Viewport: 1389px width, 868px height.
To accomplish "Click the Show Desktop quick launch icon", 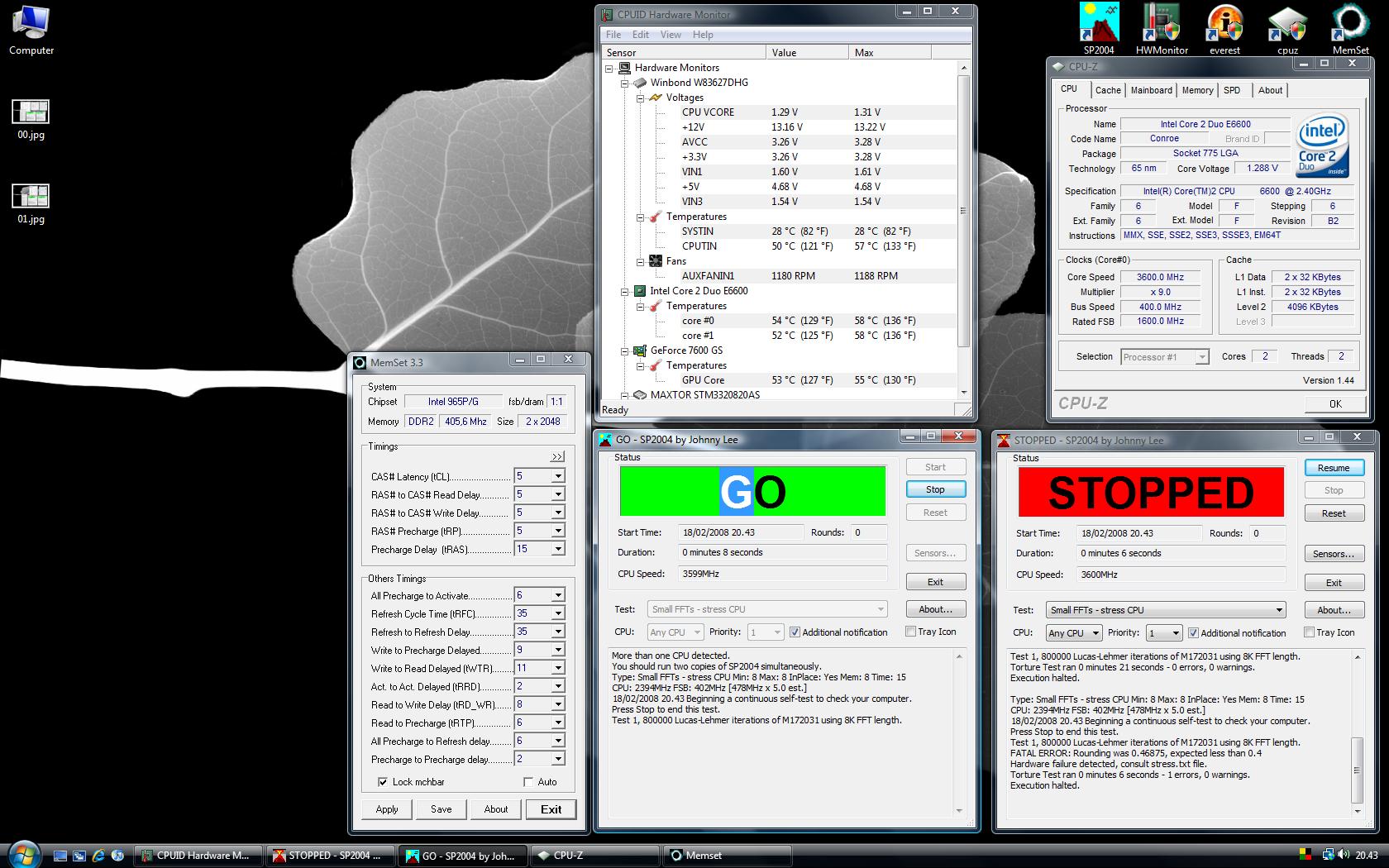I will (60, 856).
